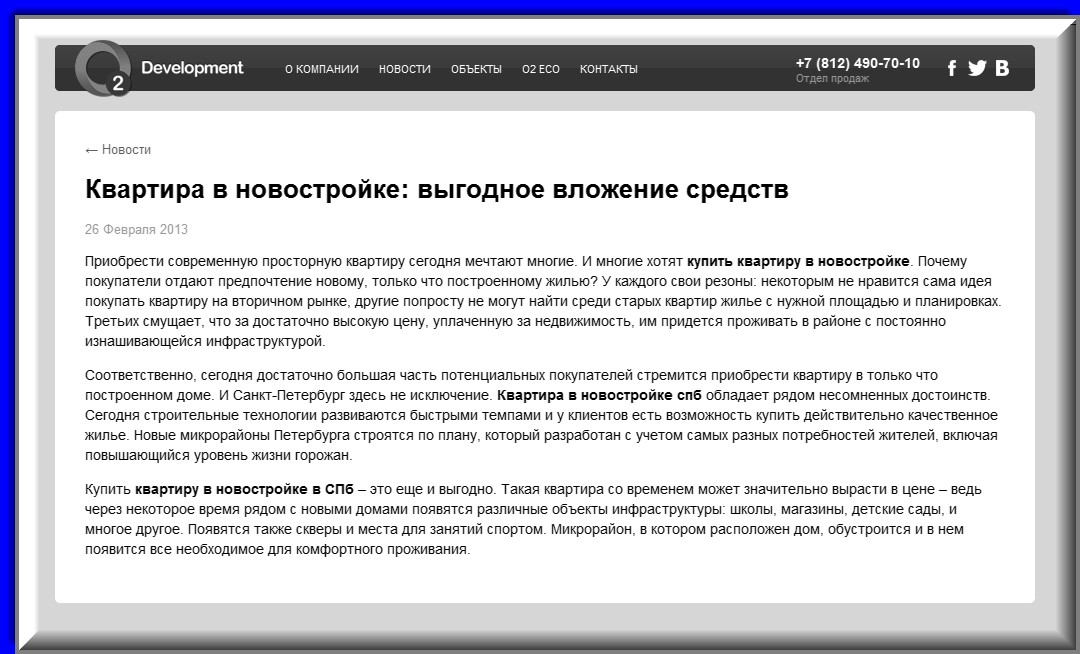Screen dimensions: 1080x654
Task: Select the O2 ECO menu item
Action: tap(541, 69)
